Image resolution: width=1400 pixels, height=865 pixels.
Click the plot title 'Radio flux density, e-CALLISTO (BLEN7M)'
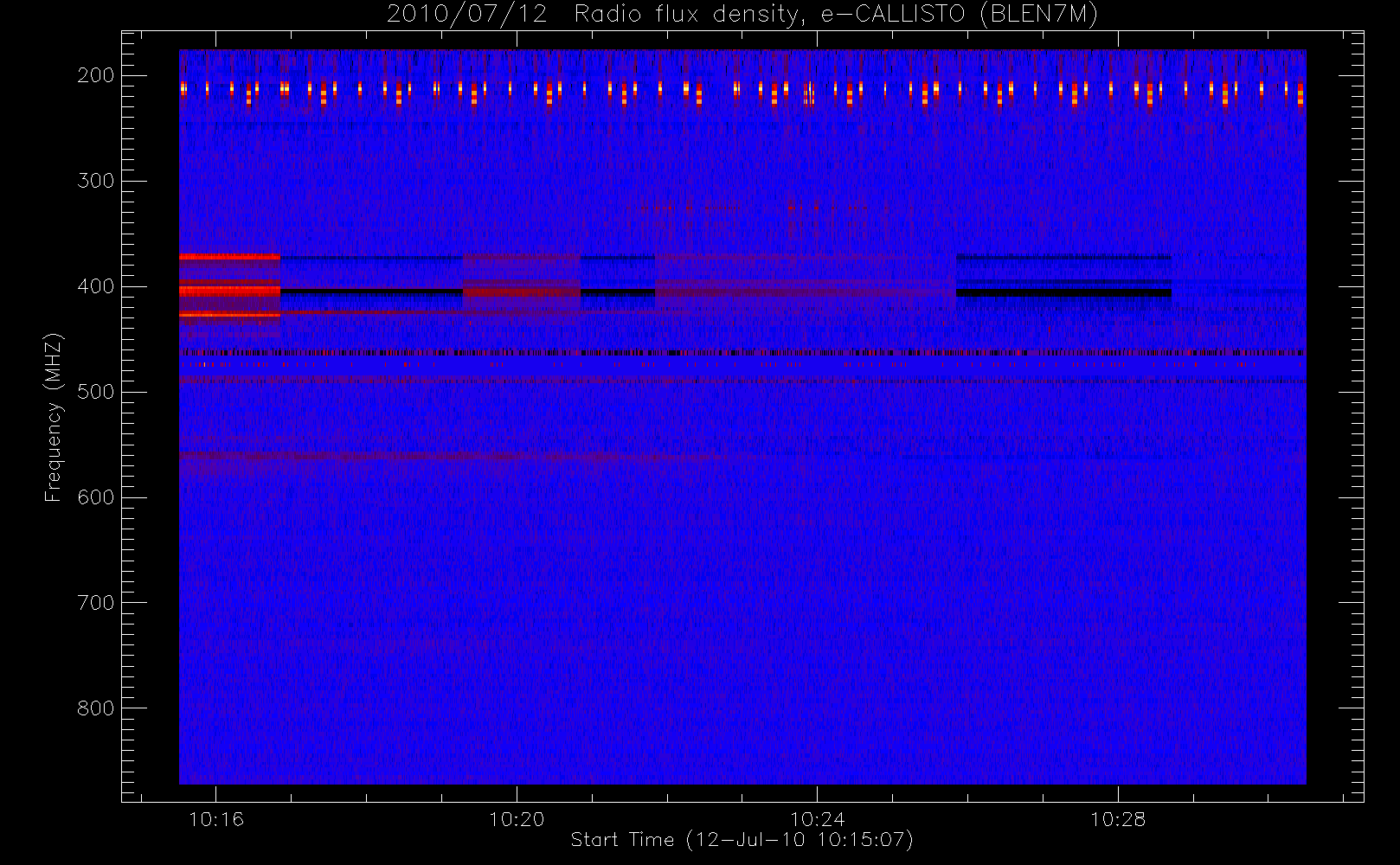click(x=836, y=14)
